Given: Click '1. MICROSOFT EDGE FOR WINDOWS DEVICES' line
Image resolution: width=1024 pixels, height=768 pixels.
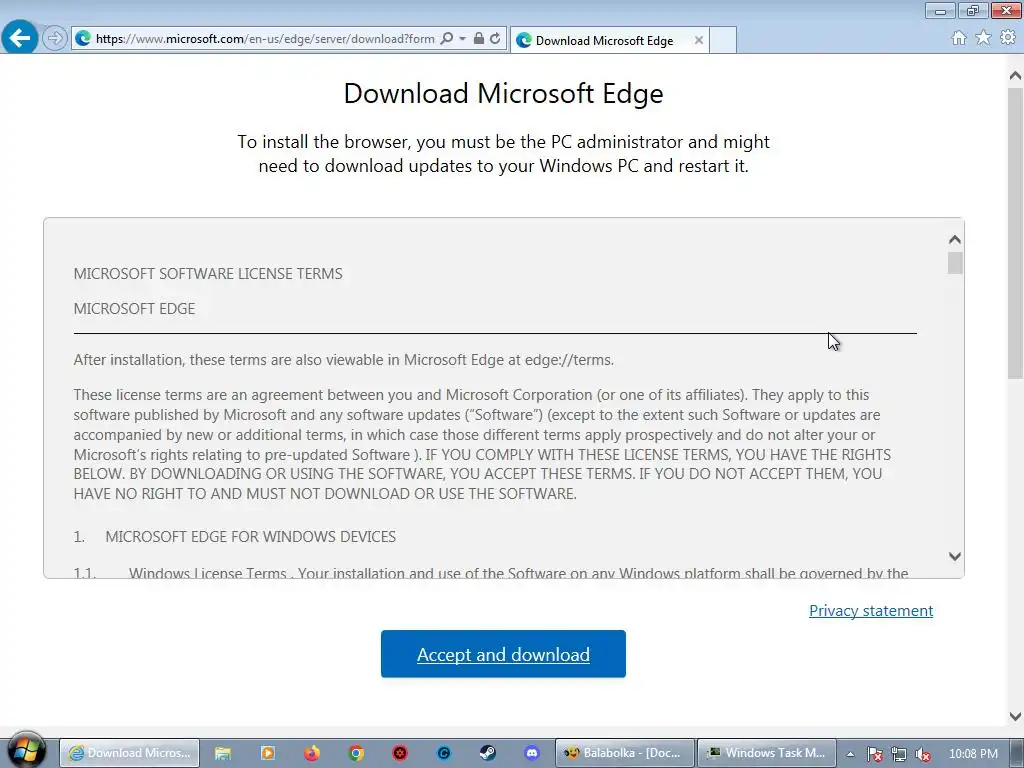Looking at the screenshot, I should coord(234,537).
